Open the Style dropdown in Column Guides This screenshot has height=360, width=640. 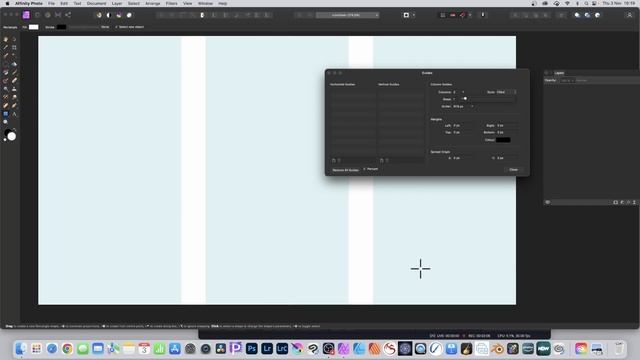pos(507,92)
